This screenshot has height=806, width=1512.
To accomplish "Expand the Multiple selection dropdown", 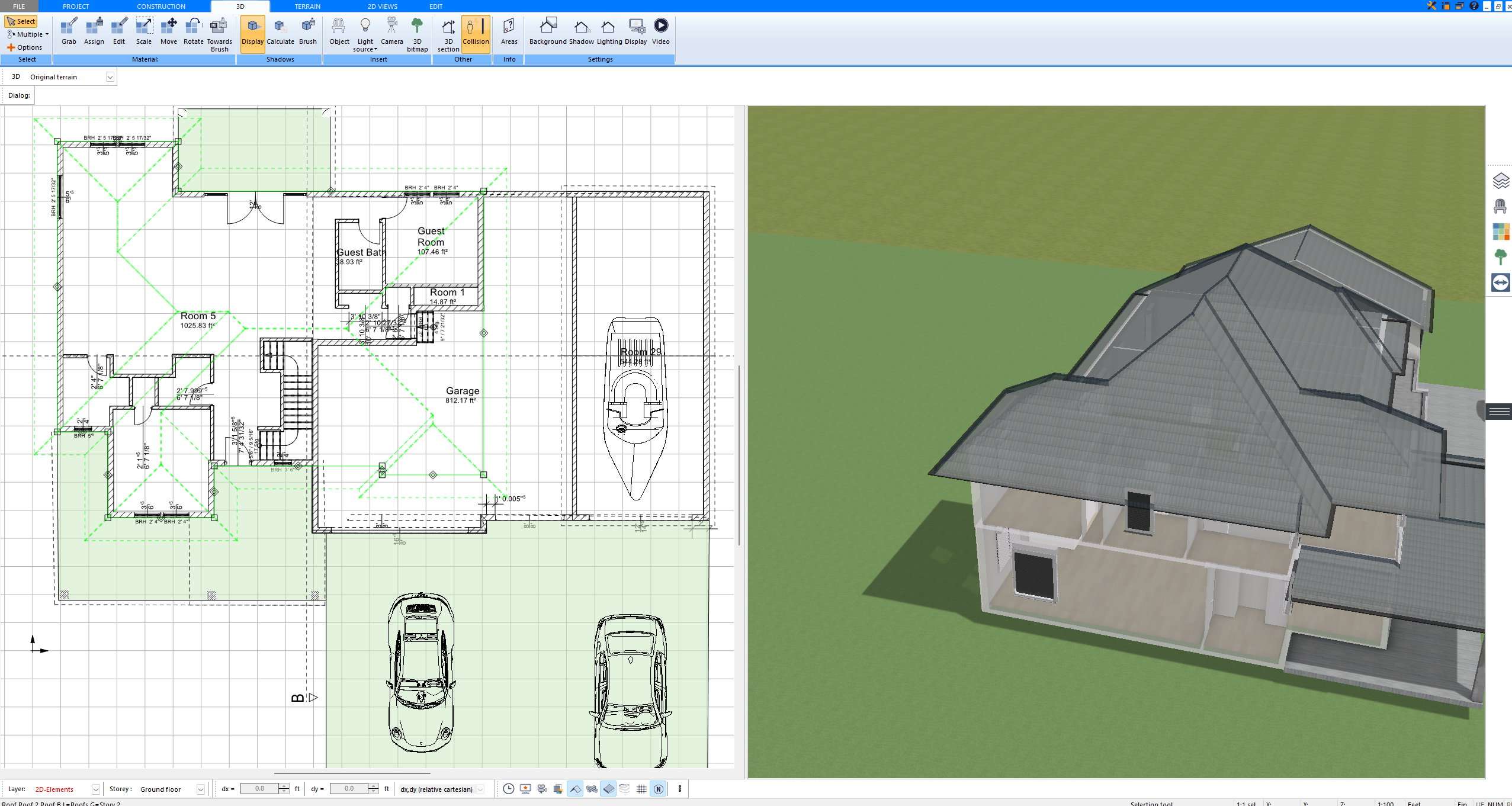I will tap(47, 34).
